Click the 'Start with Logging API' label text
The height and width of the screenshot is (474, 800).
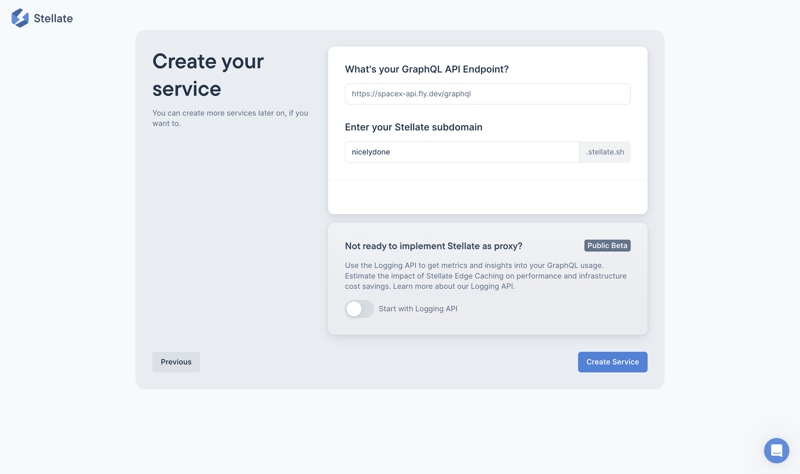coord(418,309)
